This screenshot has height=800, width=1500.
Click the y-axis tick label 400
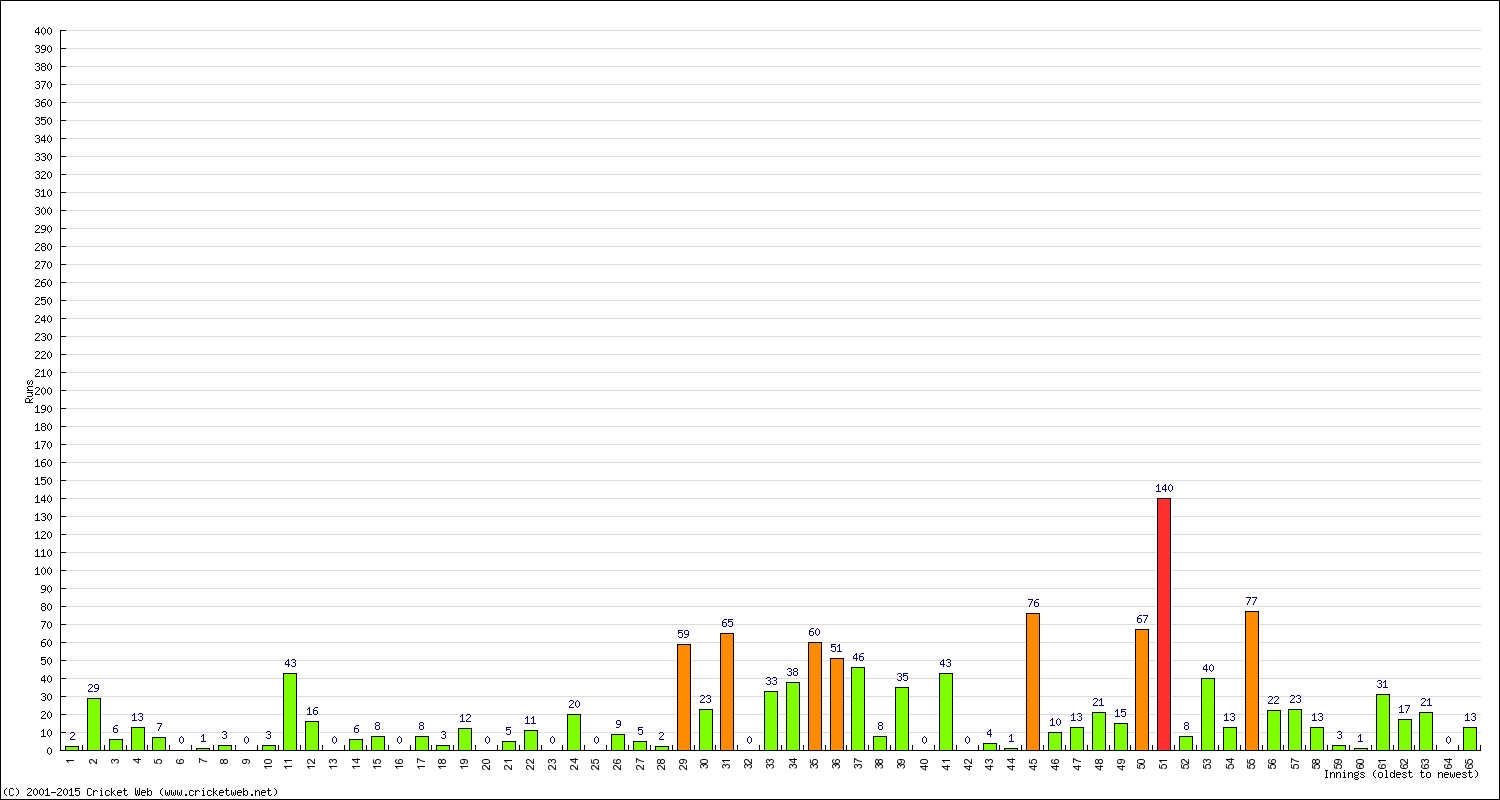[42, 31]
